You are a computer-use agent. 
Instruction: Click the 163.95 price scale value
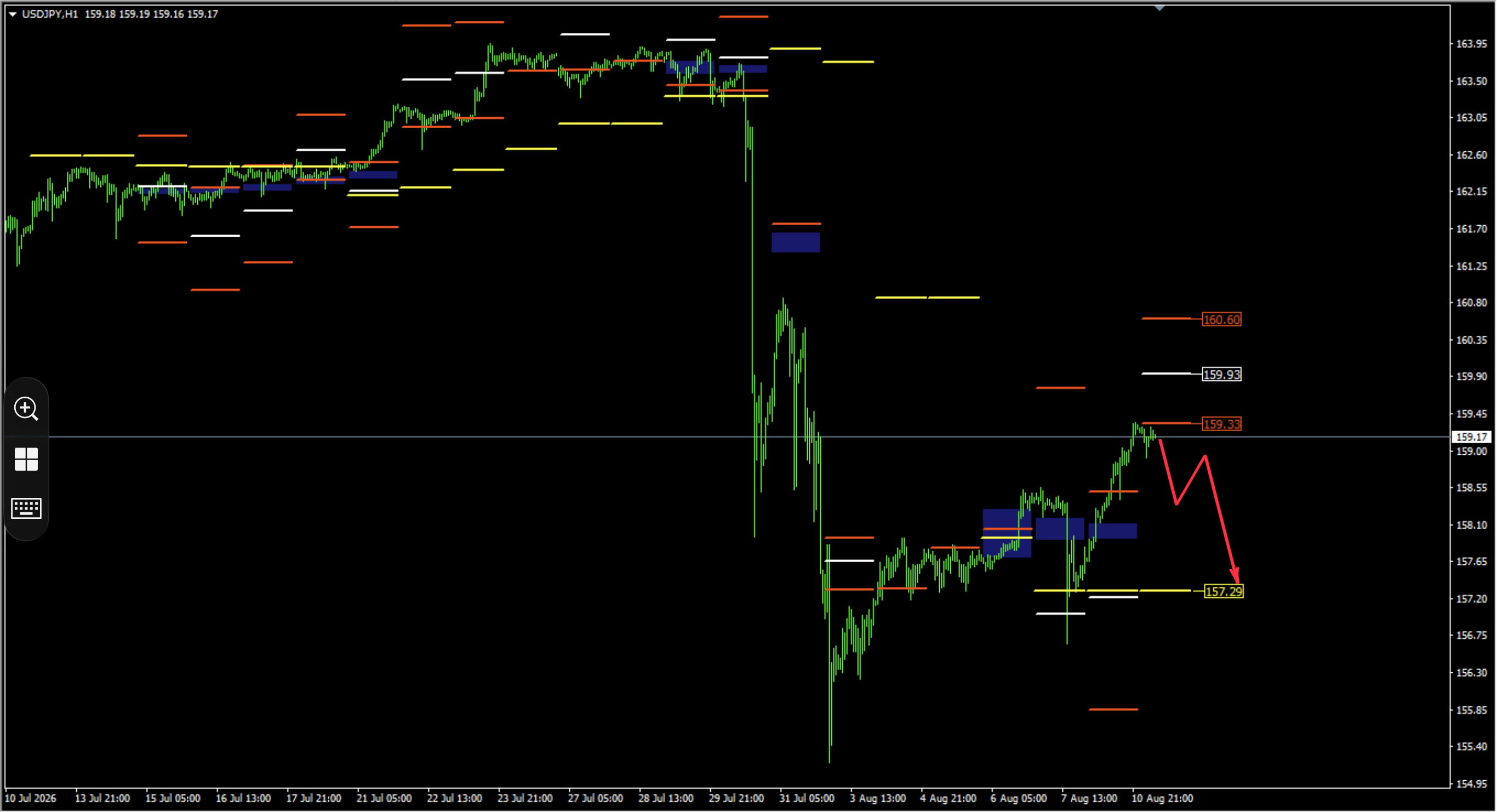pyautogui.click(x=1471, y=44)
